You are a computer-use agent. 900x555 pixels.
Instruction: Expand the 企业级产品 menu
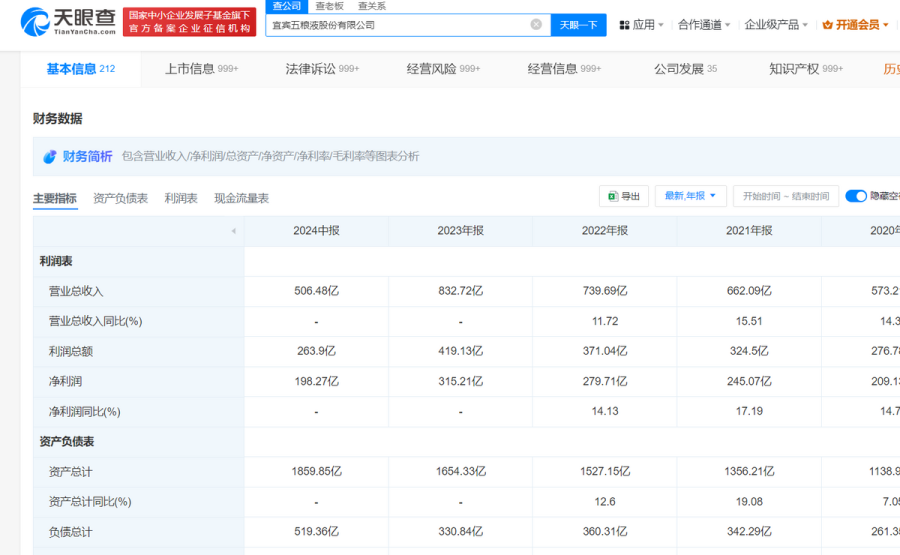tap(776, 24)
